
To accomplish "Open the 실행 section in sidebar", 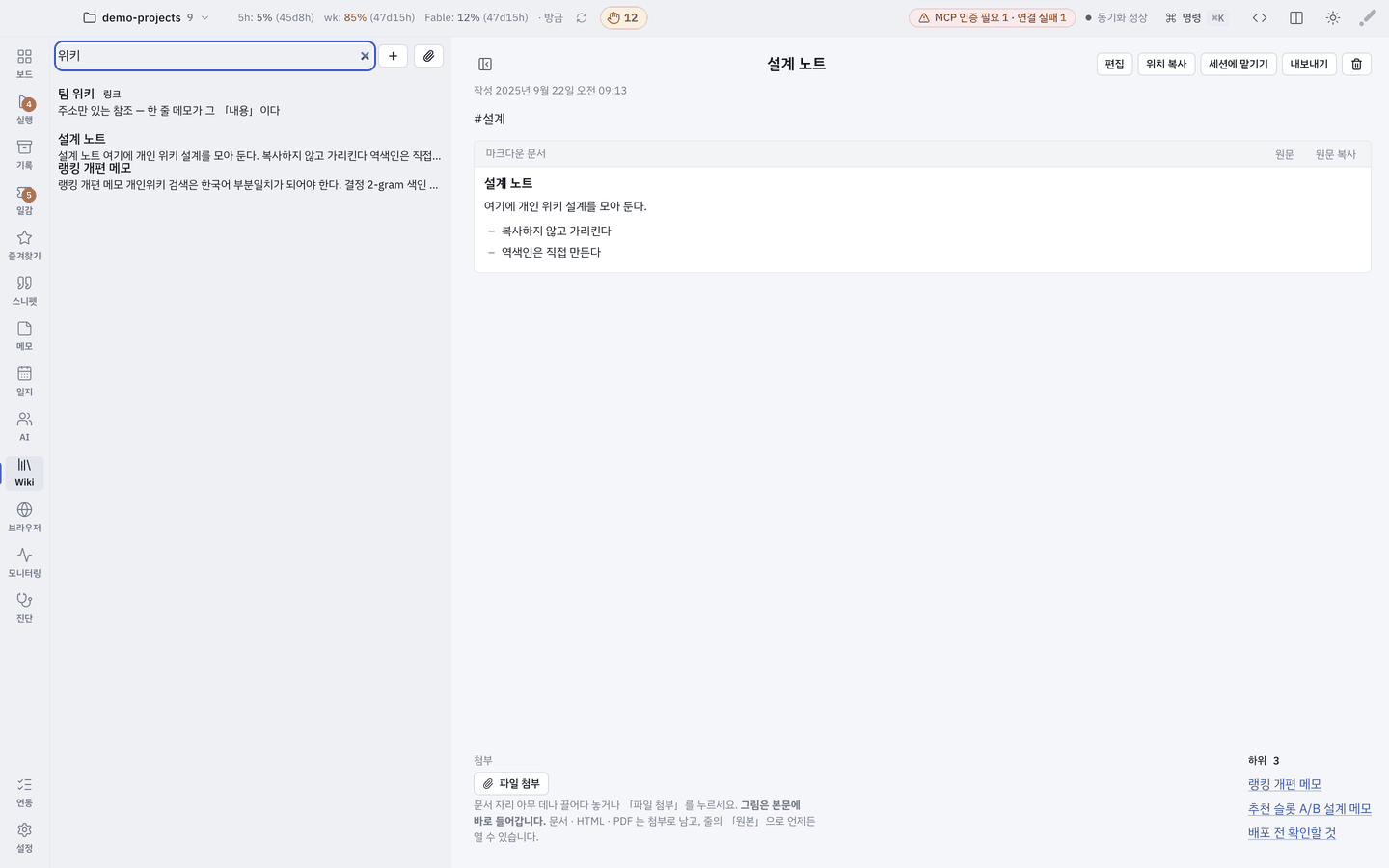I will click(24, 109).
